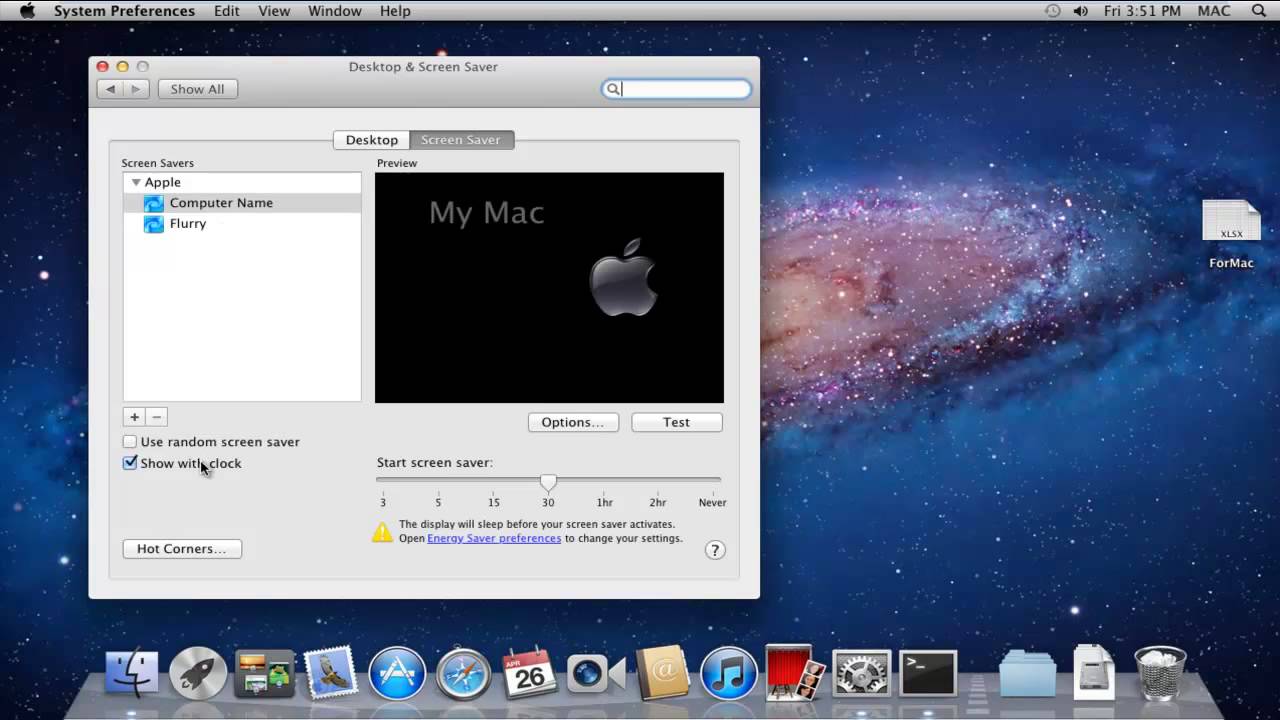Image resolution: width=1280 pixels, height=720 pixels.
Task: Go back with the left arrow button
Action: coord(110,89)
